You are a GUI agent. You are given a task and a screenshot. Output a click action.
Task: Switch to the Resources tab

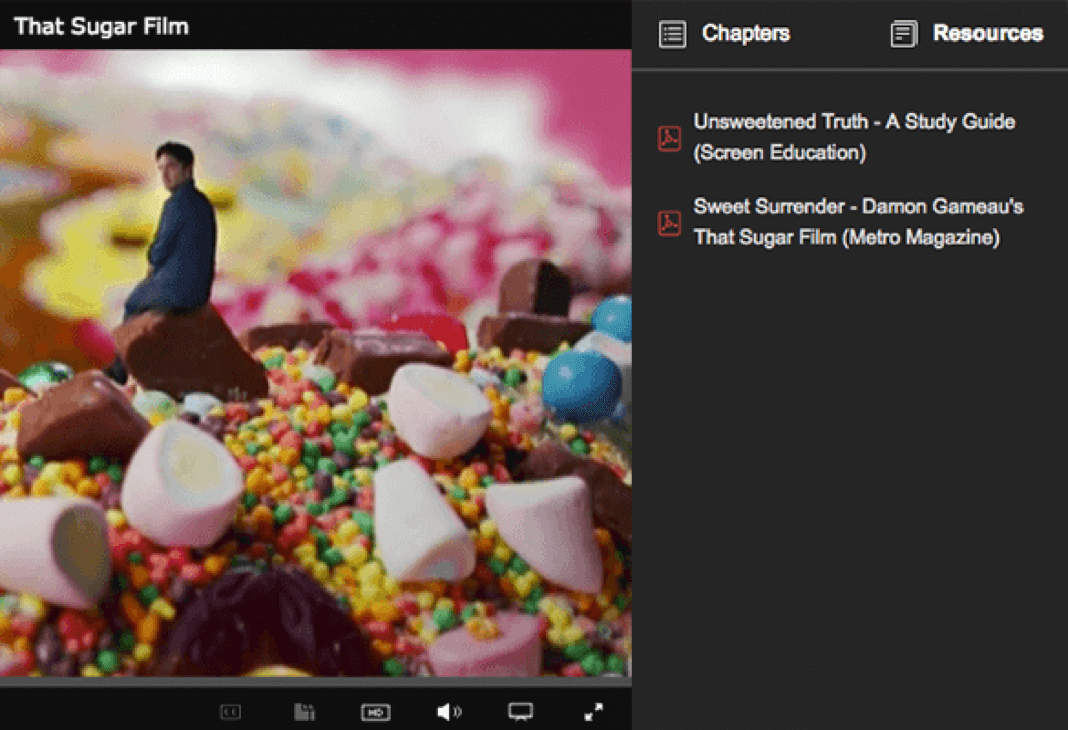coord(967,33)
